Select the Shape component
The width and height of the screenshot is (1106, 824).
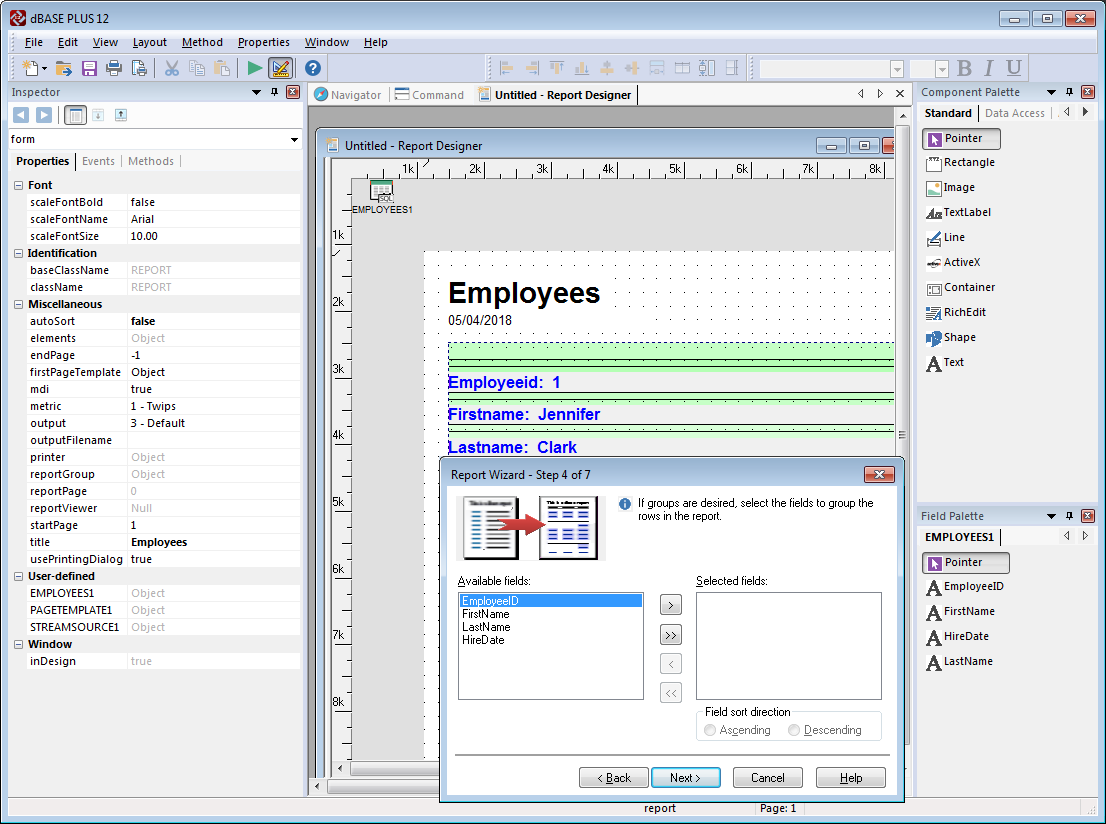point(951,338)
